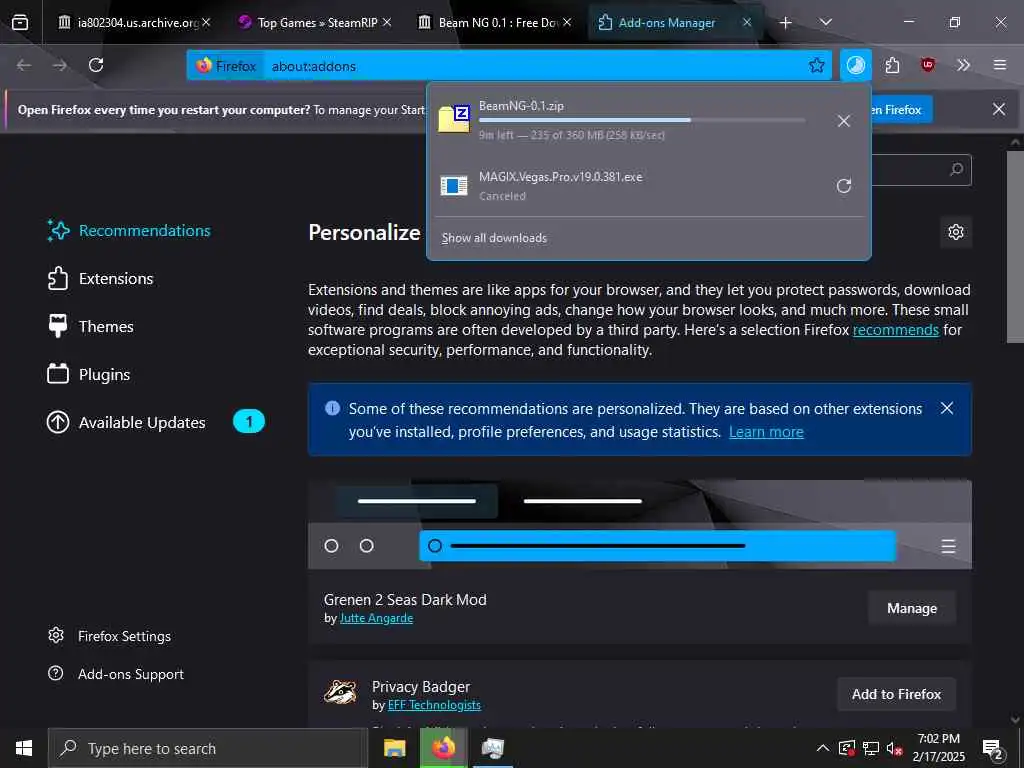
Task: Manage Grenen 2 Seas Dark Mod
Action: pyautogui.click(x=912, y=608)
